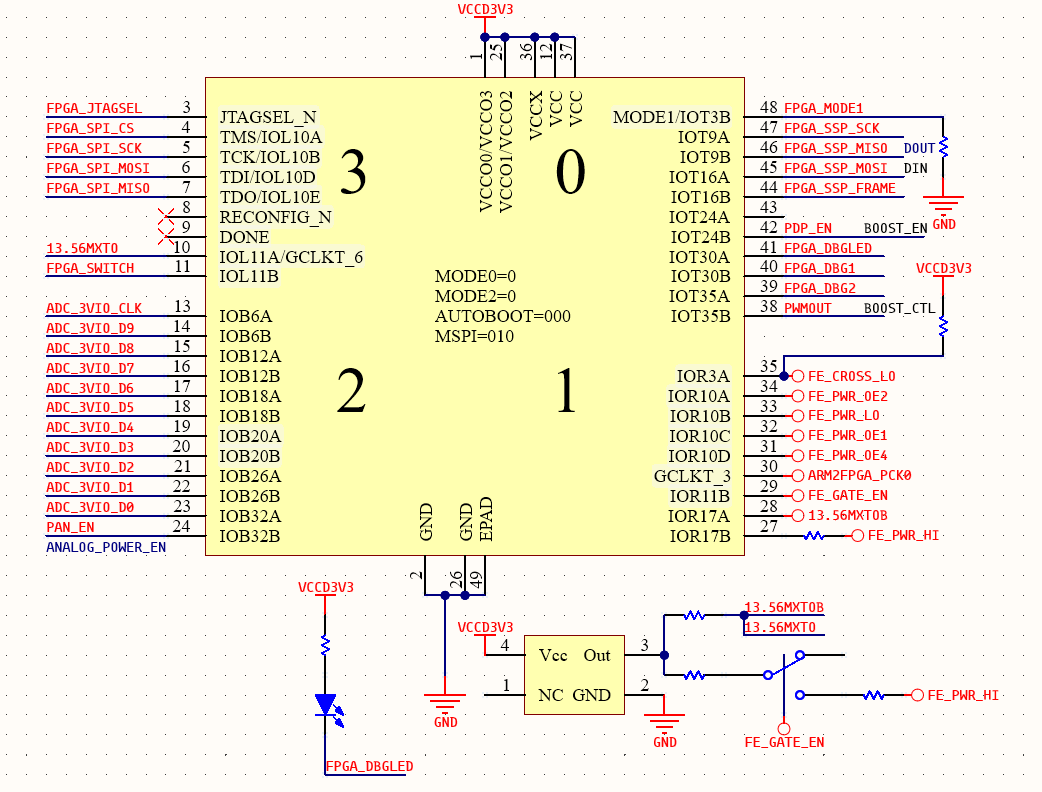Viewport: 1042px width, 792px height.
Task: Click the blue DOUT label
Action: pyautogui.click(x=919, y=148)
